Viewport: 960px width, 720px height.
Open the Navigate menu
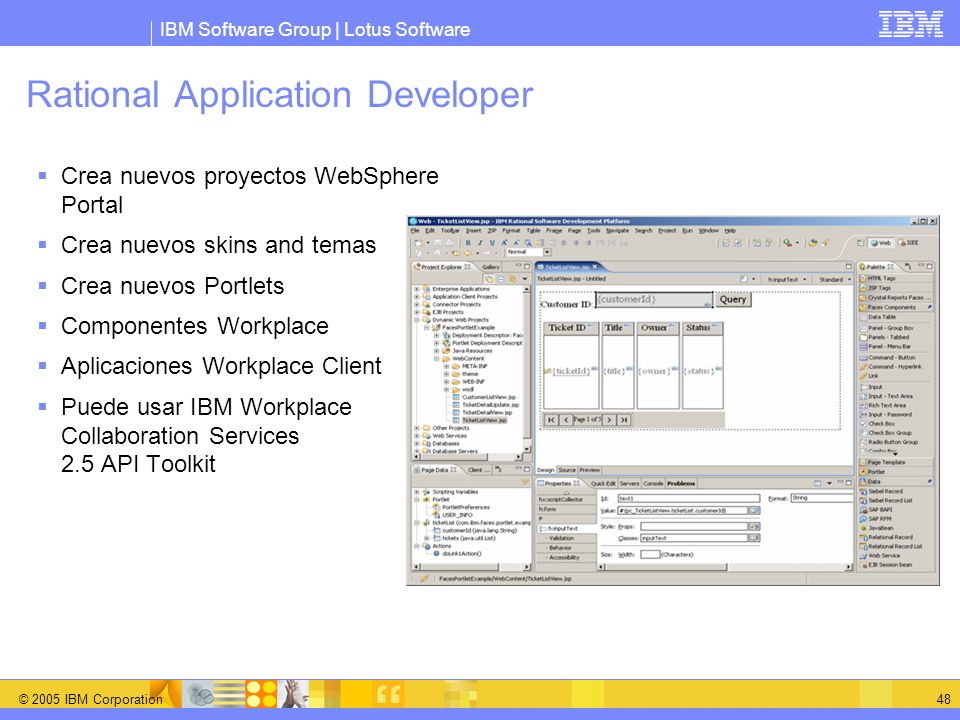[617, 231]
